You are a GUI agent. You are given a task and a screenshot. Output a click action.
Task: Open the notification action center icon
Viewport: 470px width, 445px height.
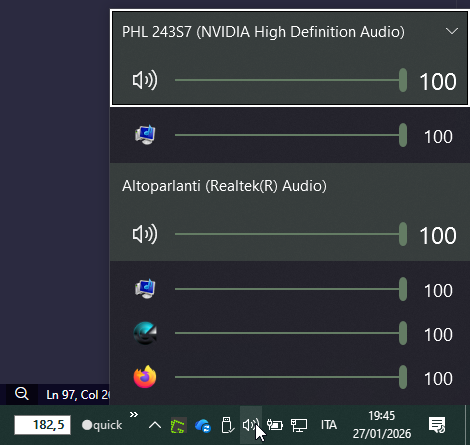pos(437,425)
